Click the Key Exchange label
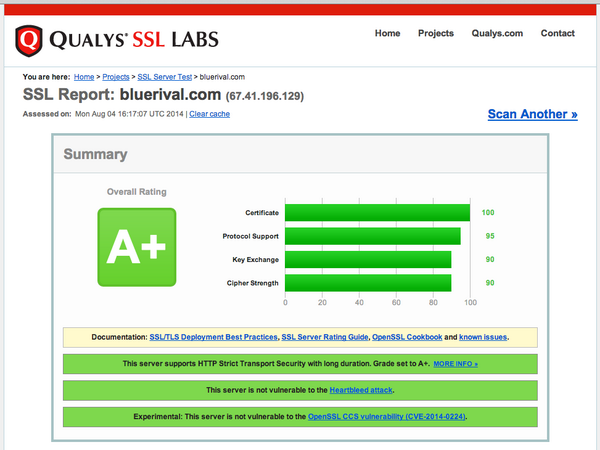600x450 pixels. tap(256, 260)
